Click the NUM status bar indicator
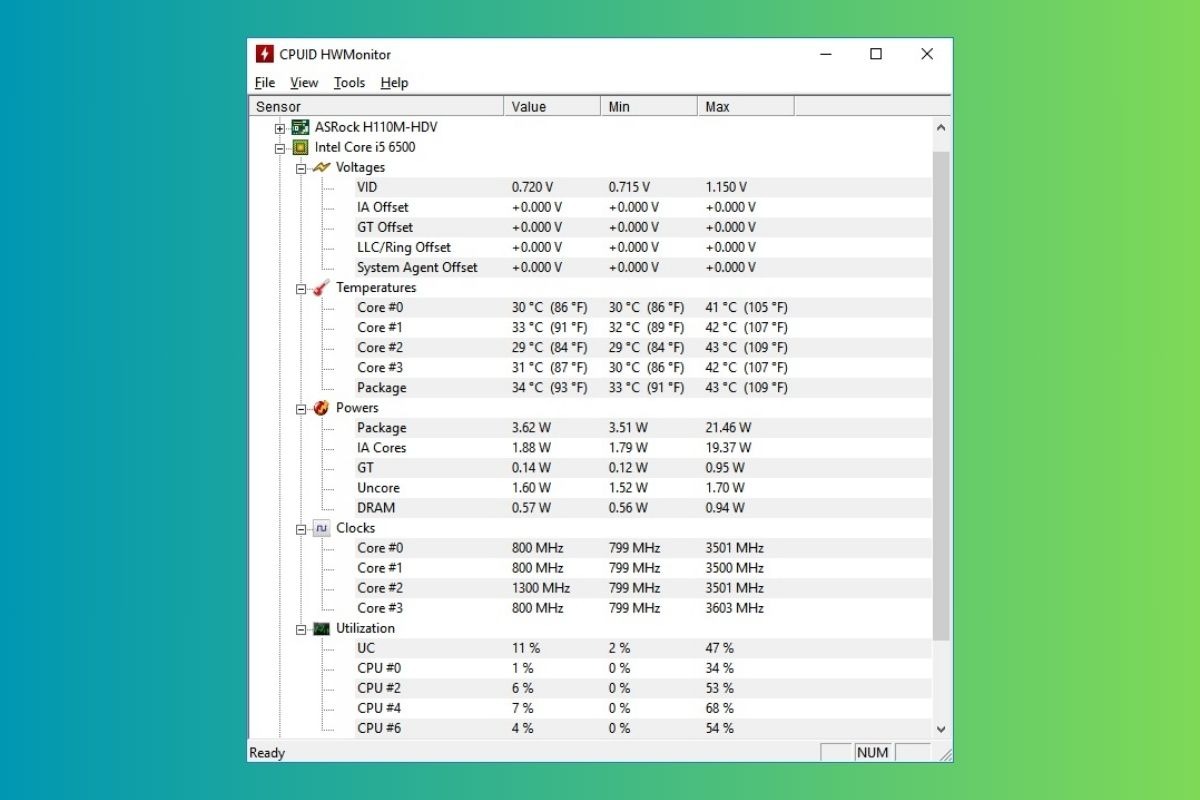The height and width of the screenshot is (800, 1200). point(873,753)
